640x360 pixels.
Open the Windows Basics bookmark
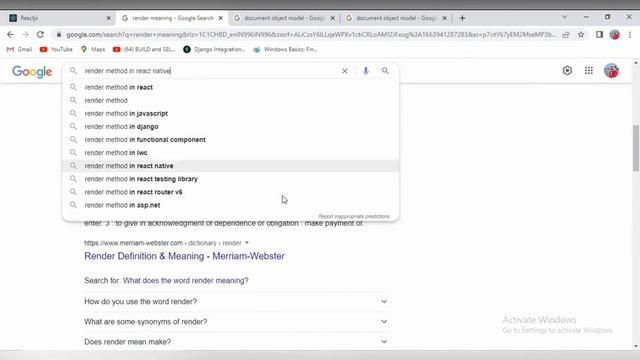[285, 49]
